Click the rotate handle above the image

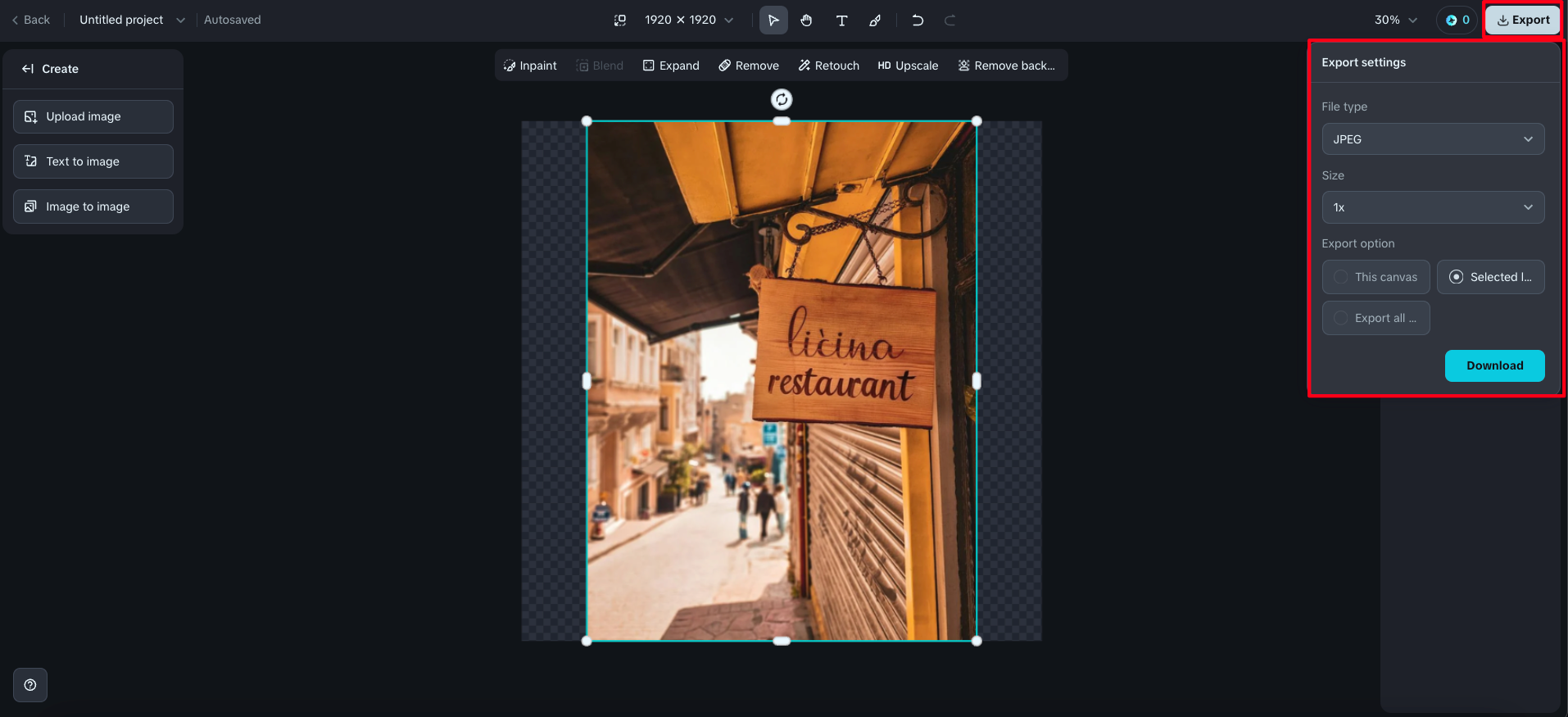782,99
